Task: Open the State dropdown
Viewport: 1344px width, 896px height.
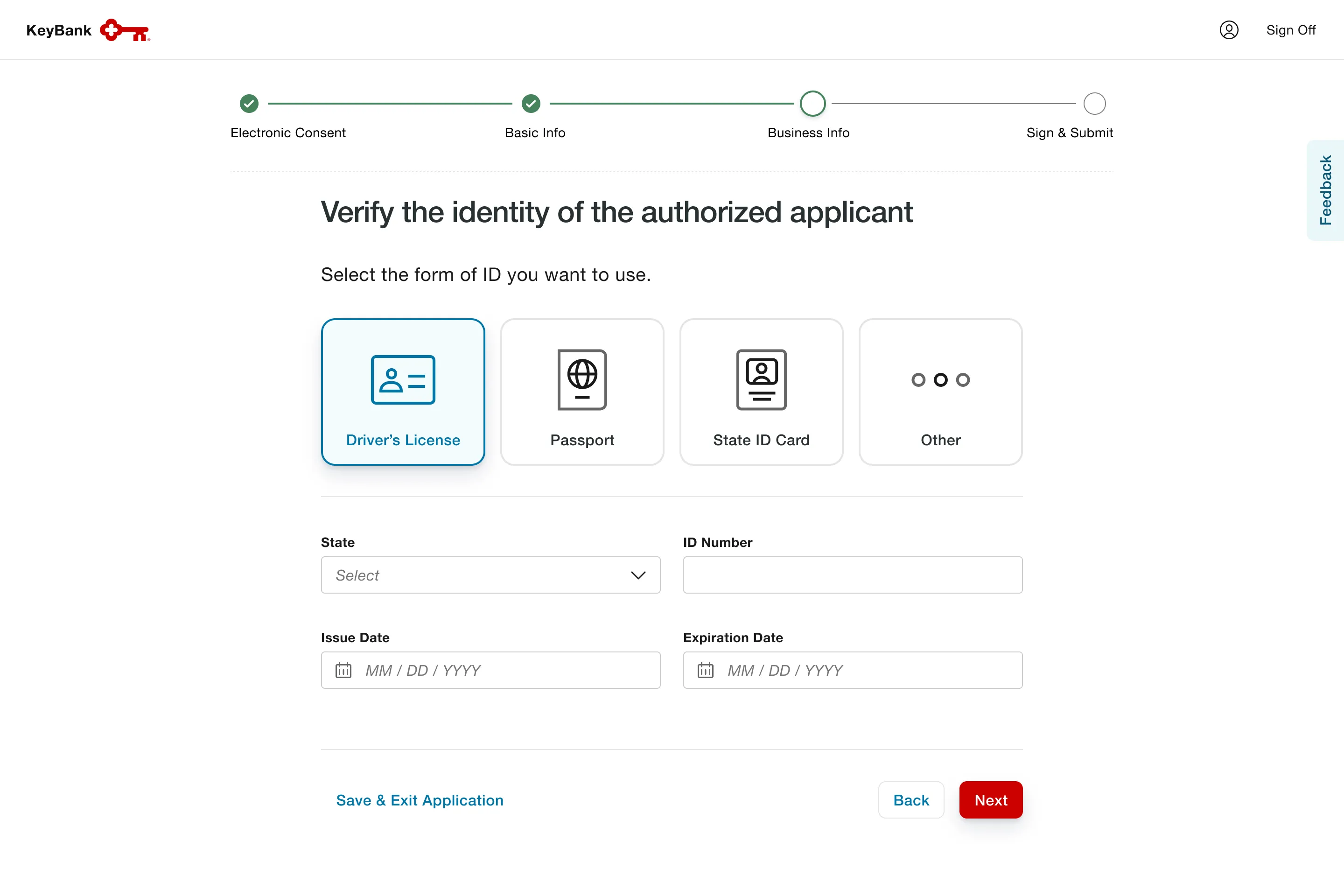Action: [x=490, y=575]
